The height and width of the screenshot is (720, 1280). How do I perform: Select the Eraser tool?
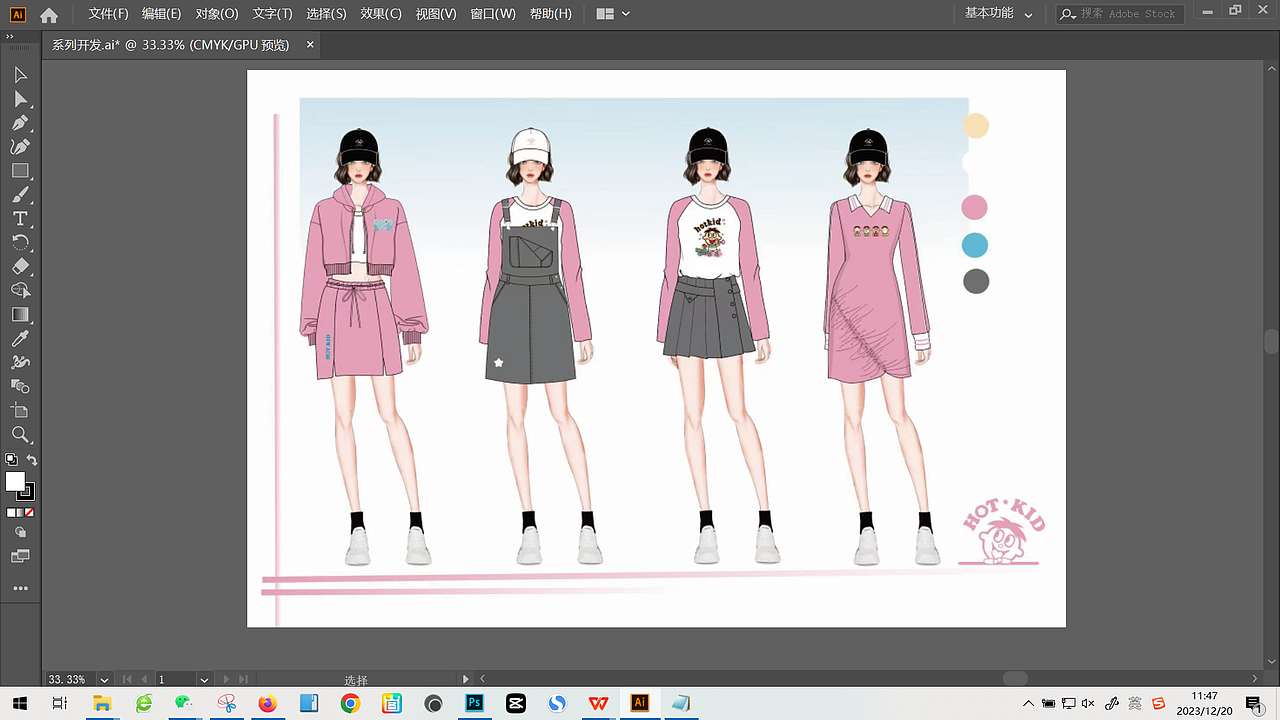20,267
